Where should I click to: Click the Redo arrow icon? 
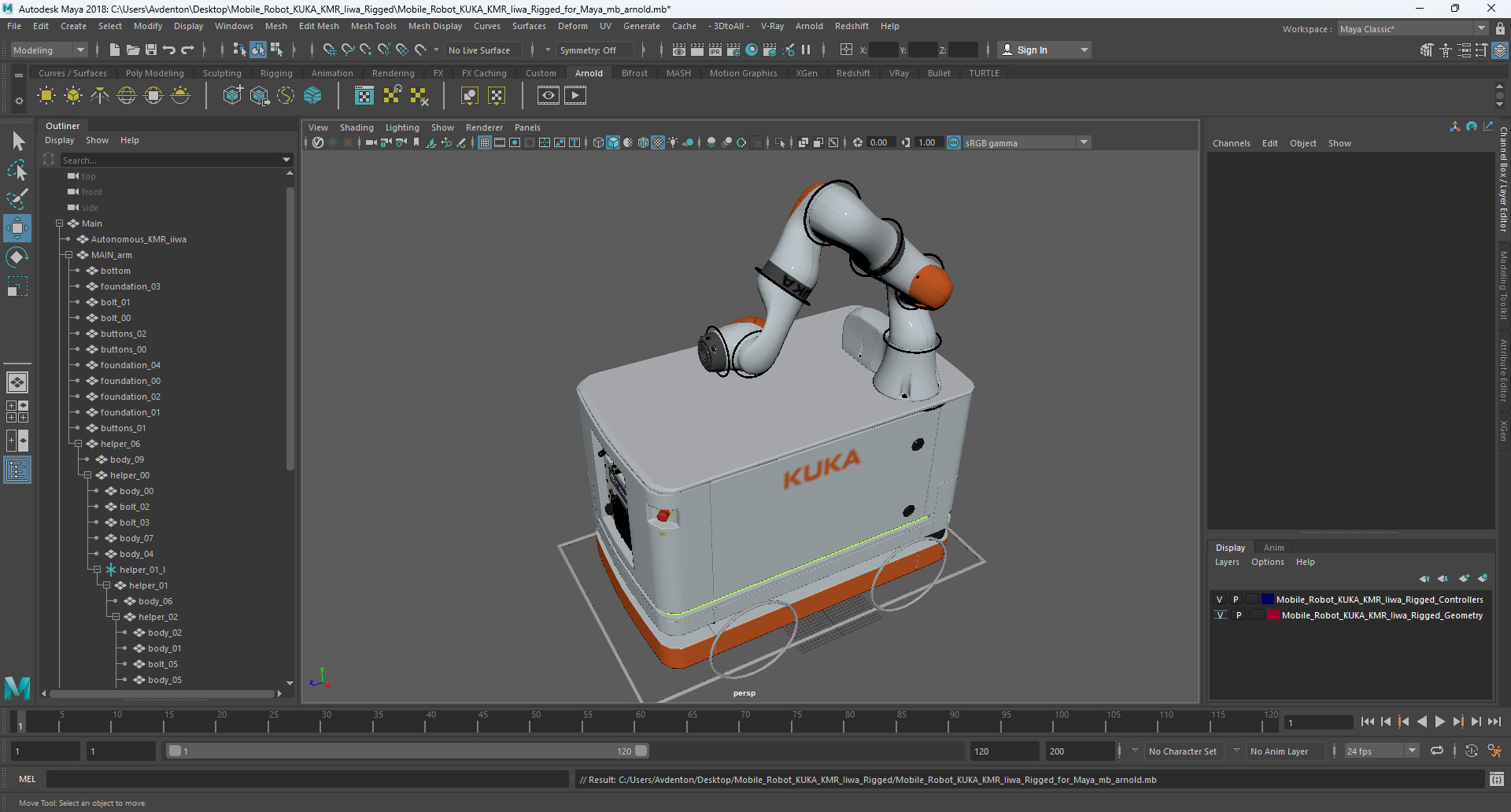coord(187,50)
